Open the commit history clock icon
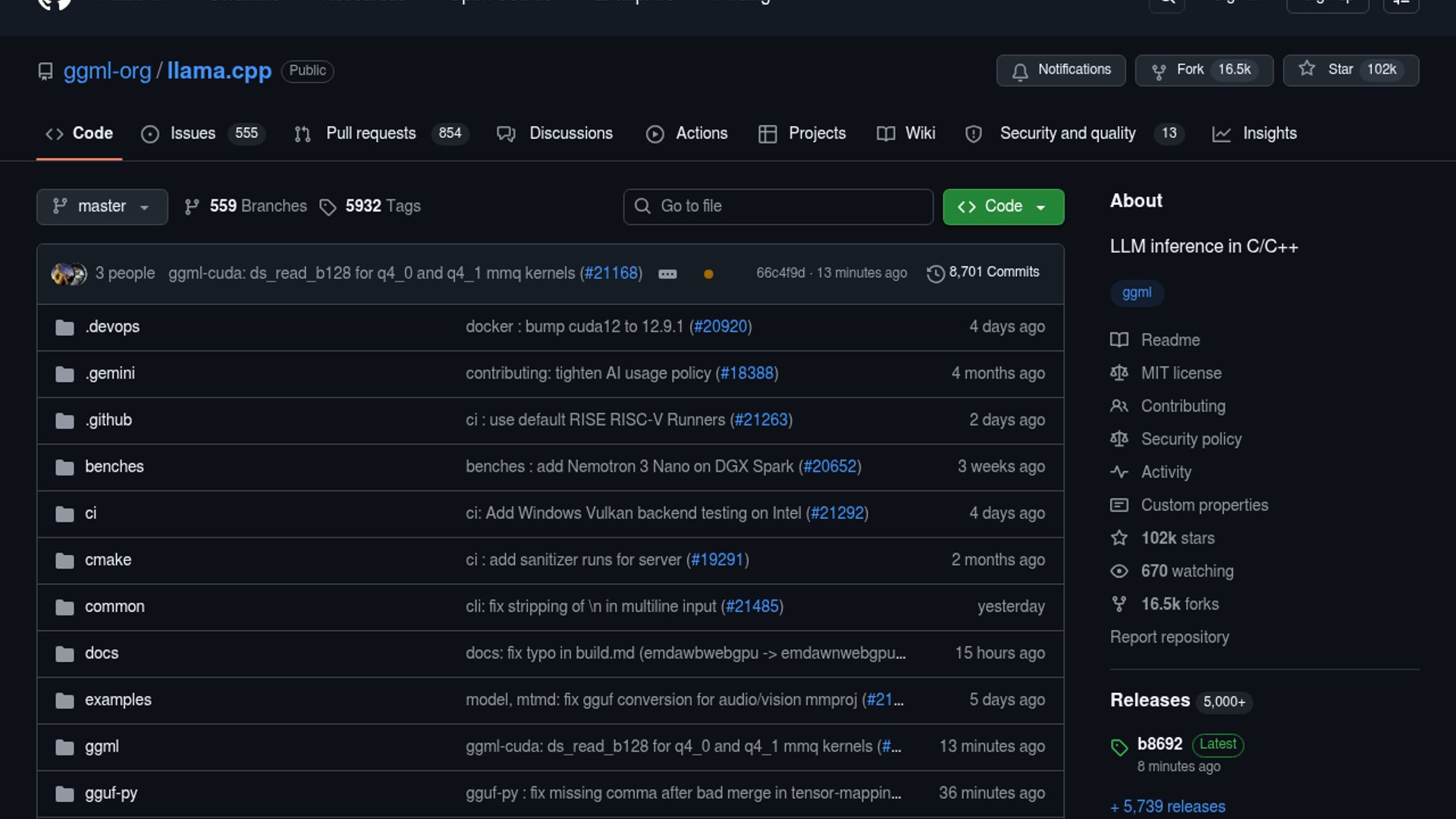Image resolution: width=1456 pixels, height=819 pixels. point(936,273)
